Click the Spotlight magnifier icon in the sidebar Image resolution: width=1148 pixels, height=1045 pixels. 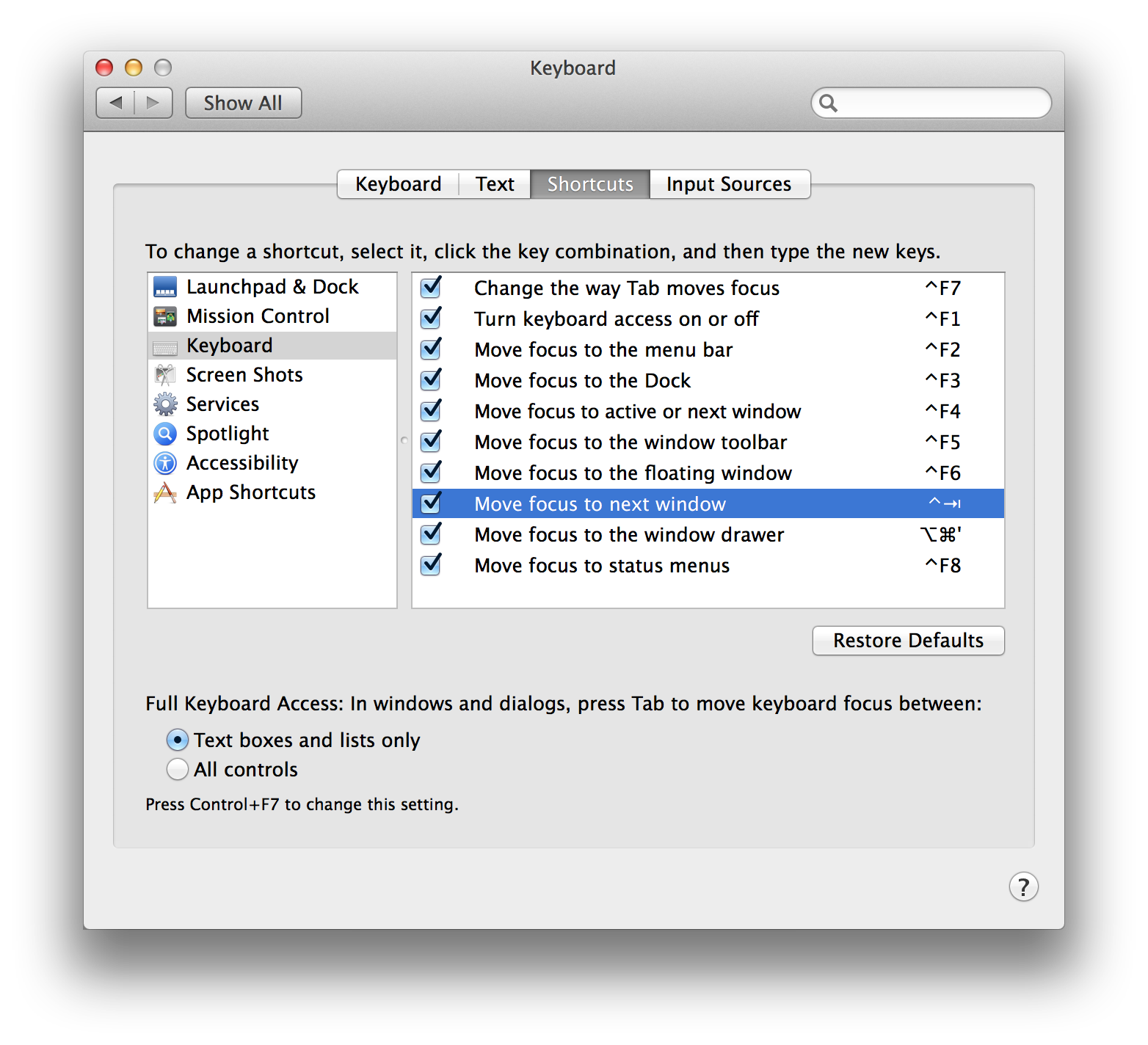tap(165, 434)
